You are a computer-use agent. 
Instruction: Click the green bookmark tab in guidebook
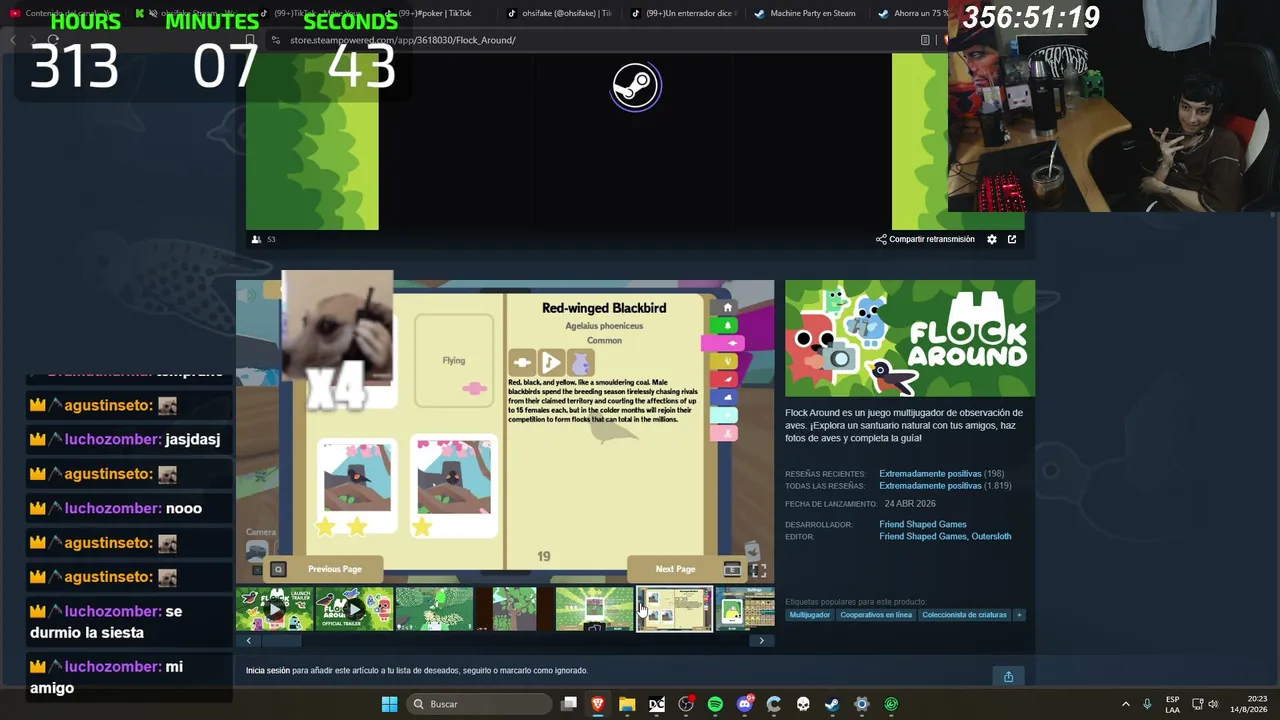(724, 325)
